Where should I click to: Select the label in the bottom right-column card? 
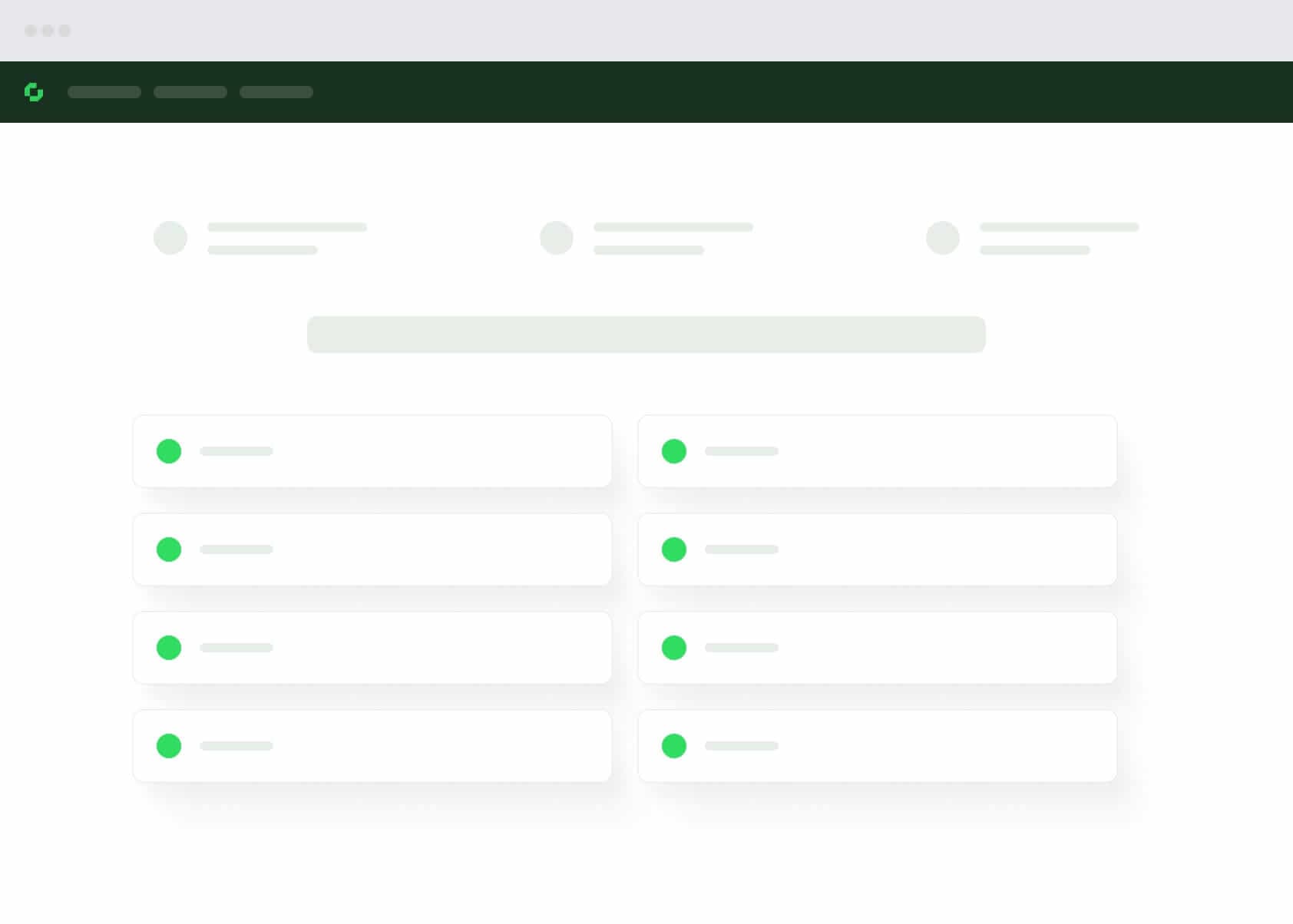742,746
